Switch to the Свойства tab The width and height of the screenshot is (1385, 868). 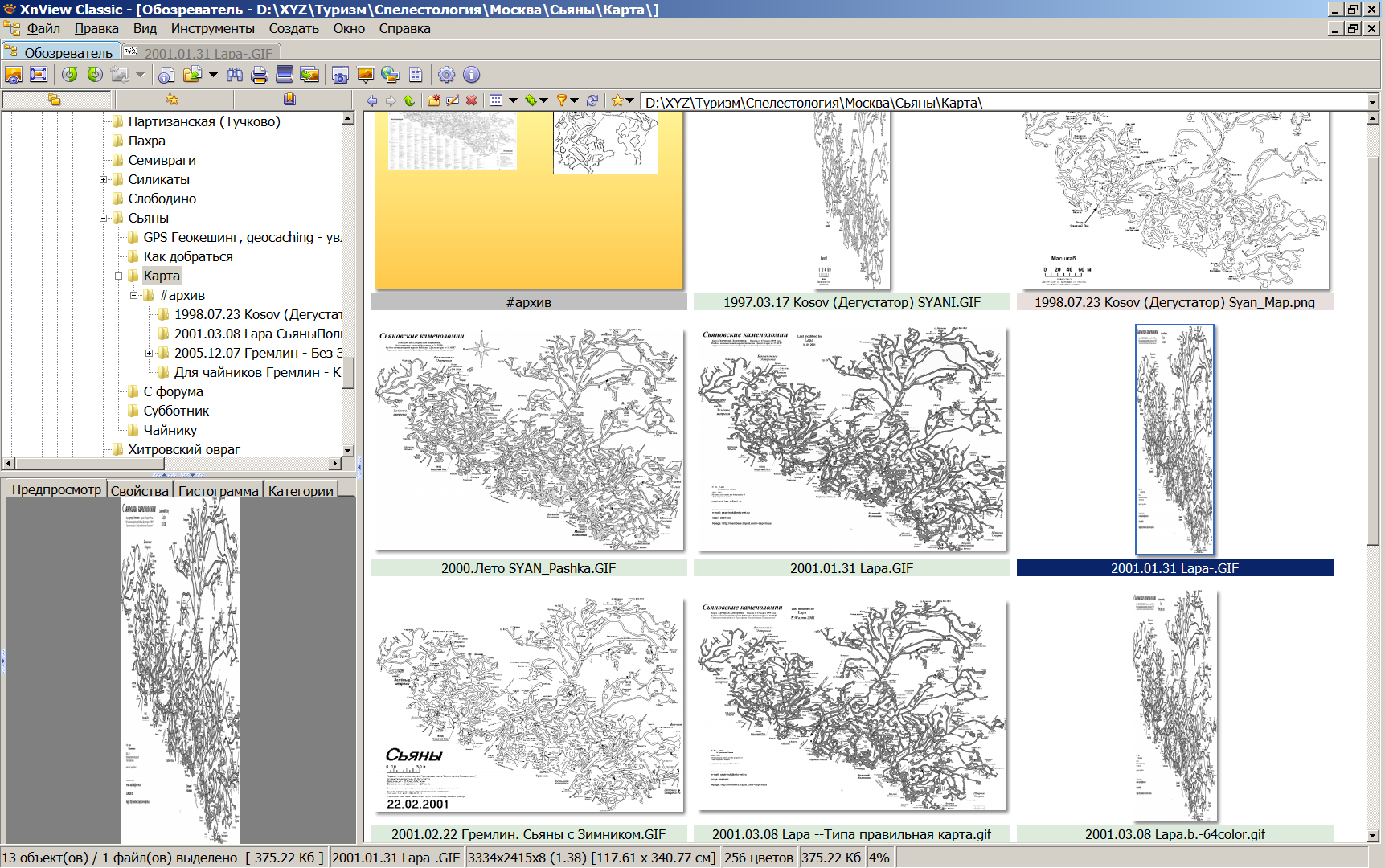[139, 490]
